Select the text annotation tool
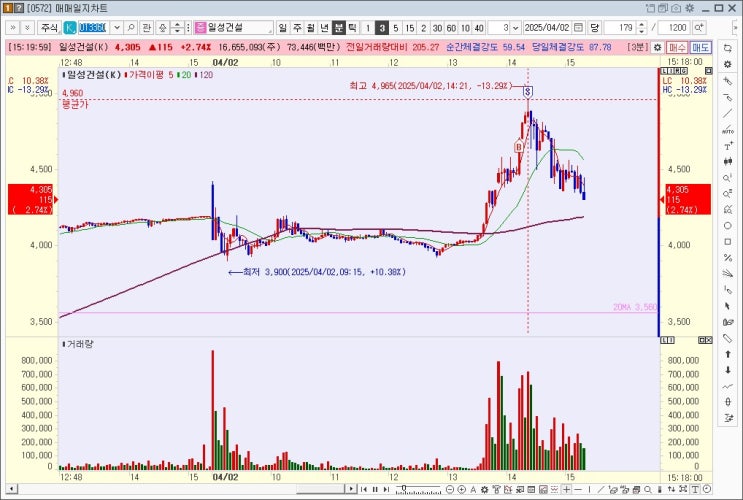The width and height of the screenshot is (743, 500). [728, 146]
